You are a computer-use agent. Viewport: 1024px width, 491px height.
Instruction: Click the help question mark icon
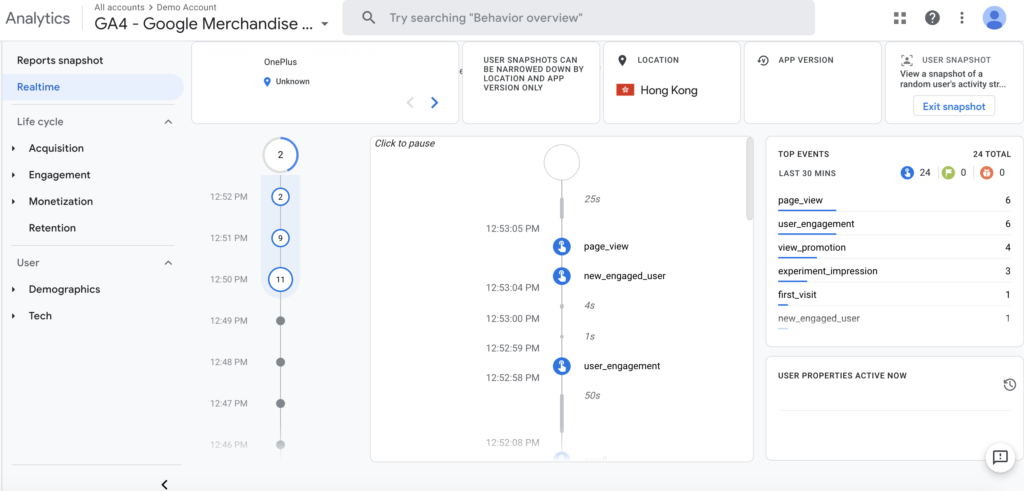932,18
